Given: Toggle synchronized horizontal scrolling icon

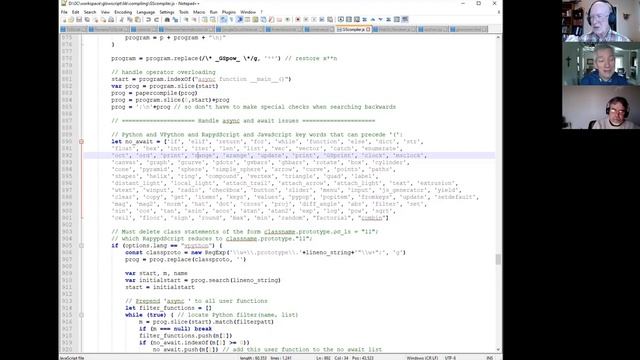Looking at the screenshot, I should (213, 20).
